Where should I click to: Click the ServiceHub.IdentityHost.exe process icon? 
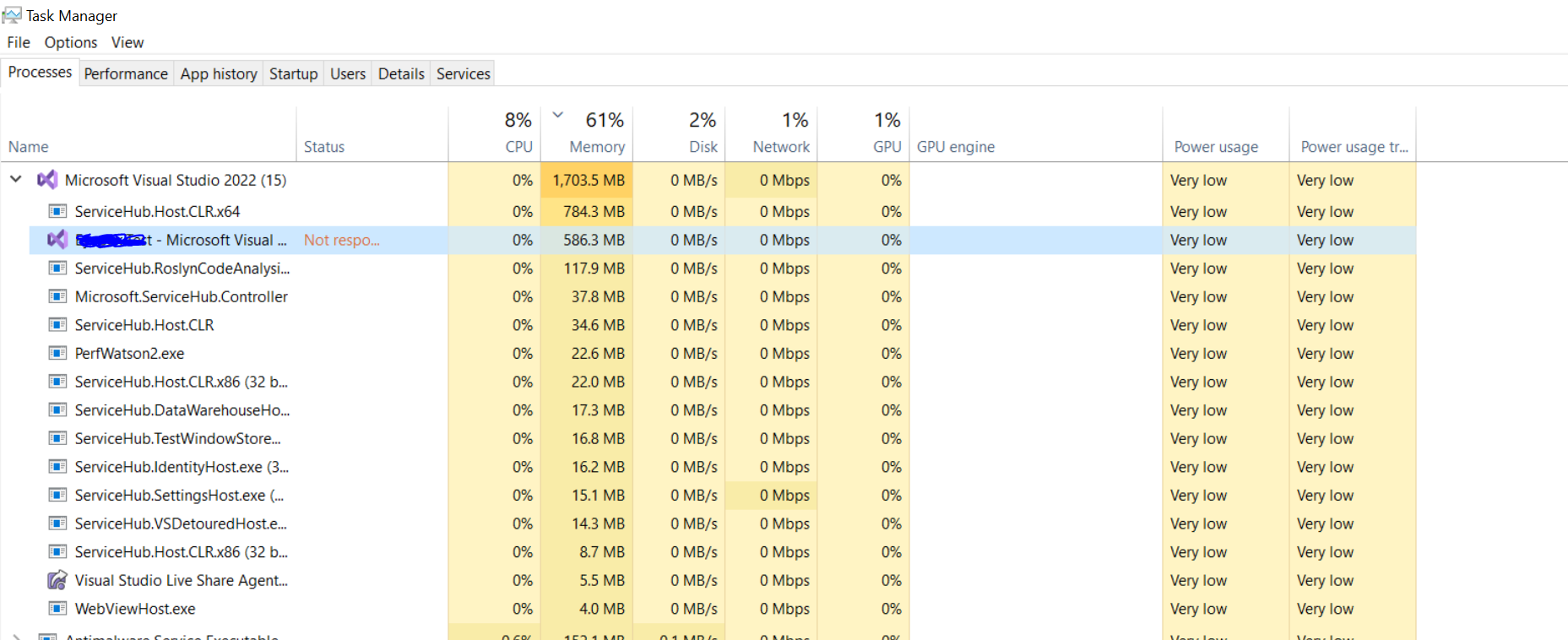pos(57,467)
